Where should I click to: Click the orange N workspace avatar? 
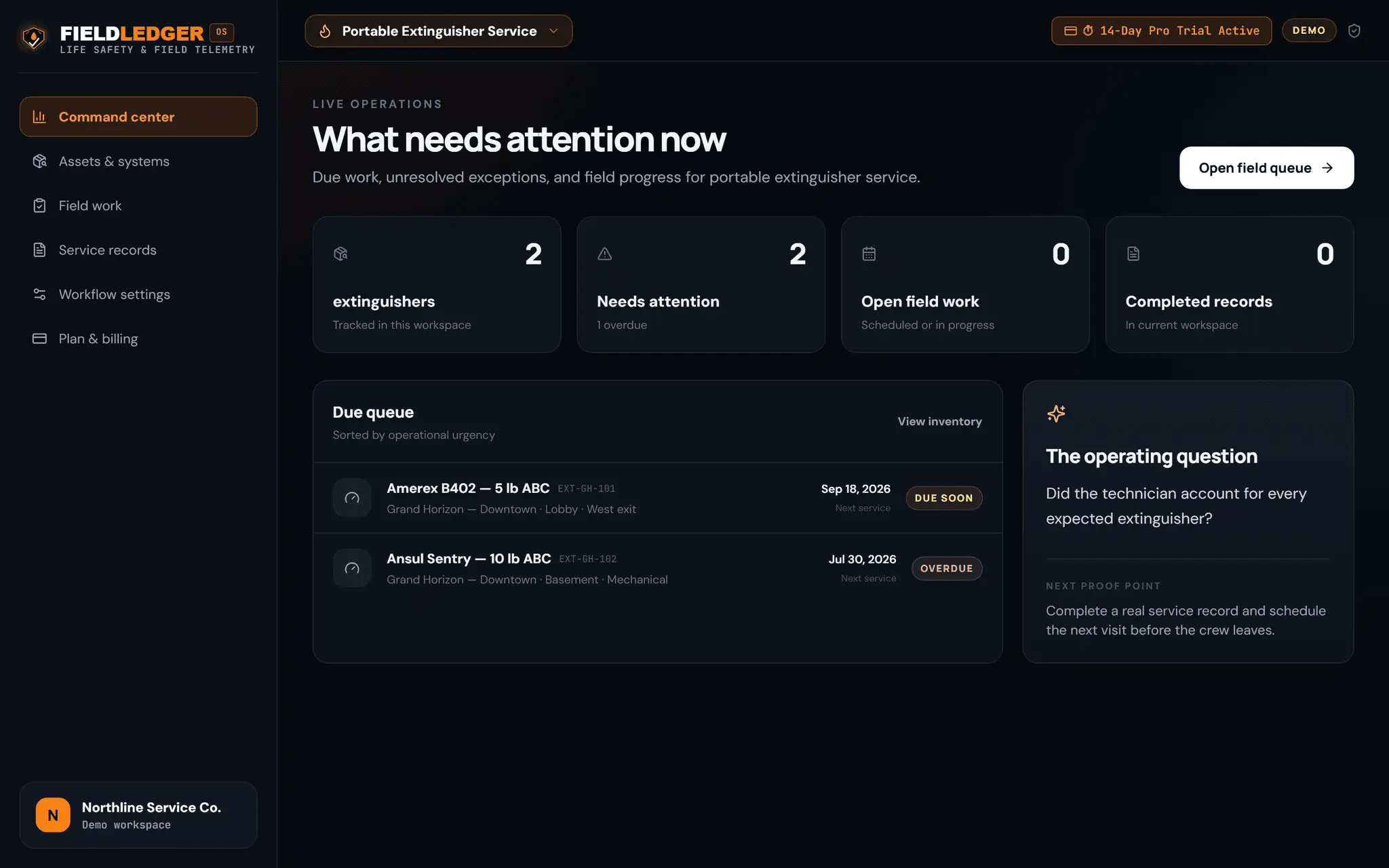point(53,815)
